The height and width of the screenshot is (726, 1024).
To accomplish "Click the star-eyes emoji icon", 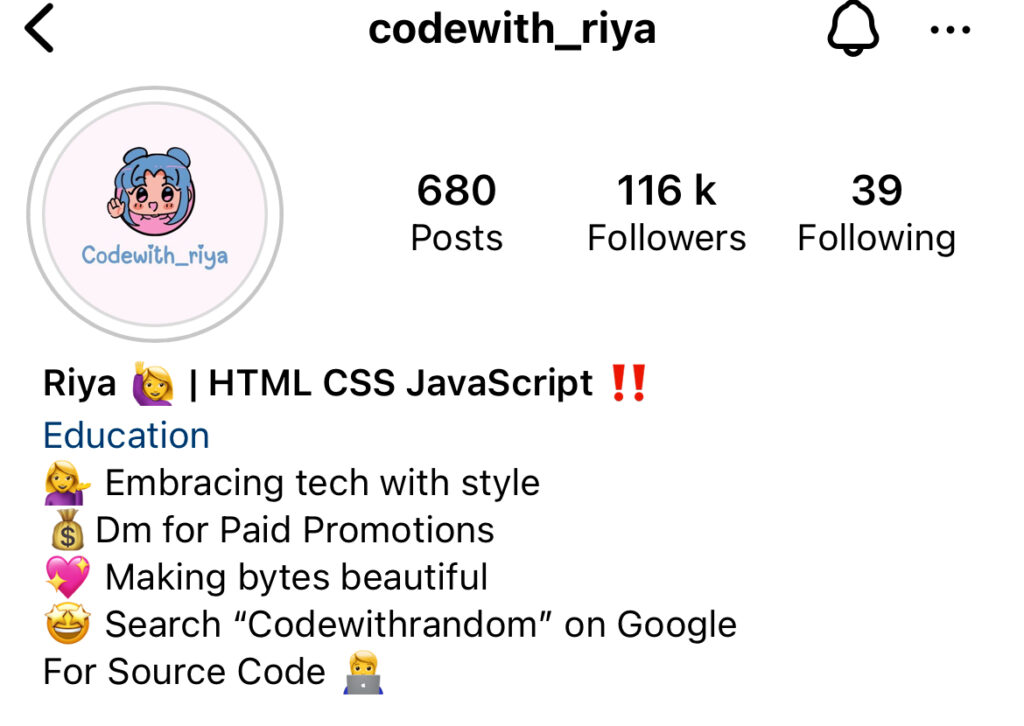I will [68, 623].
